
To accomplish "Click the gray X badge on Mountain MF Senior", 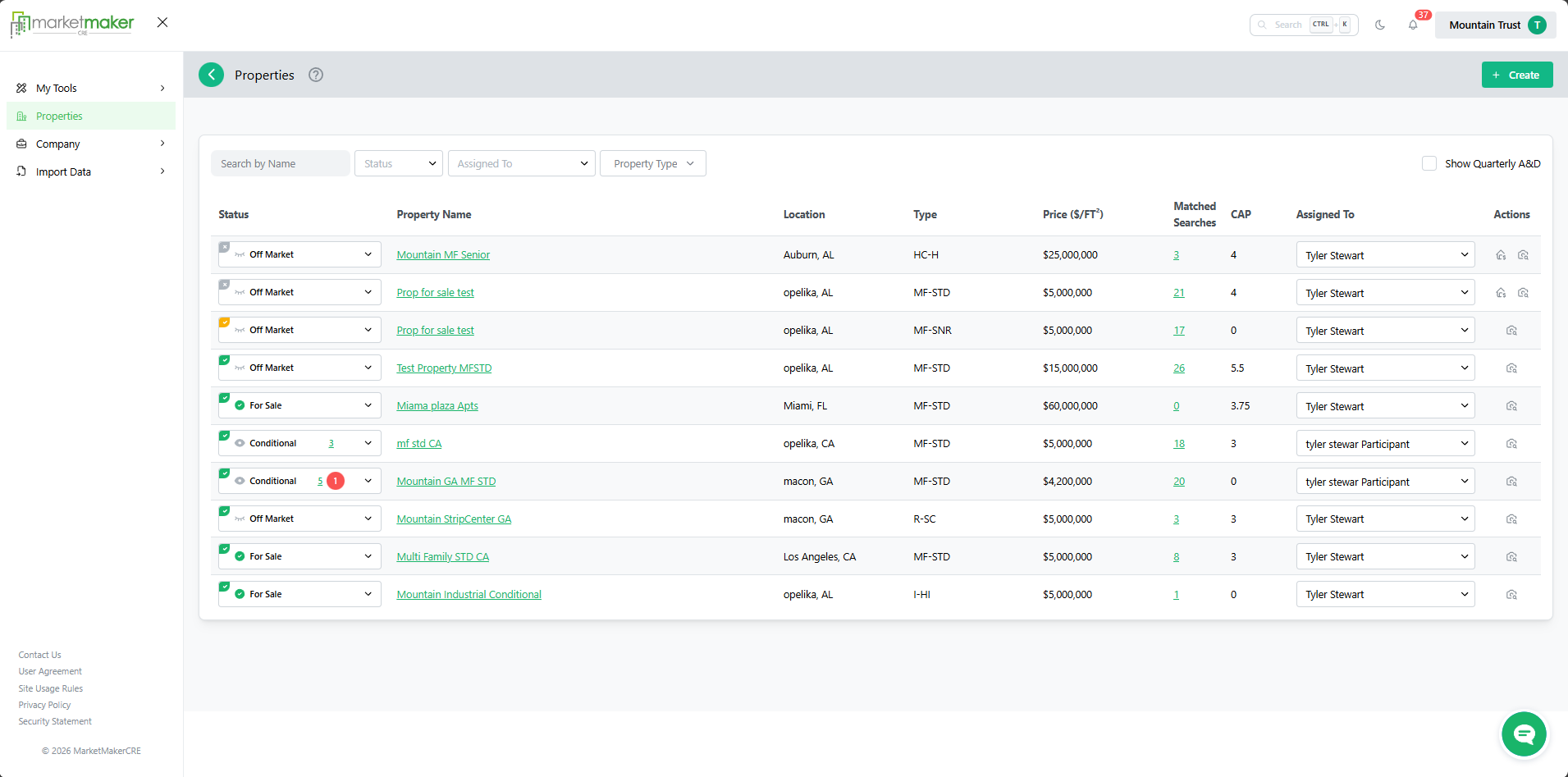I will tap(224, 247).
